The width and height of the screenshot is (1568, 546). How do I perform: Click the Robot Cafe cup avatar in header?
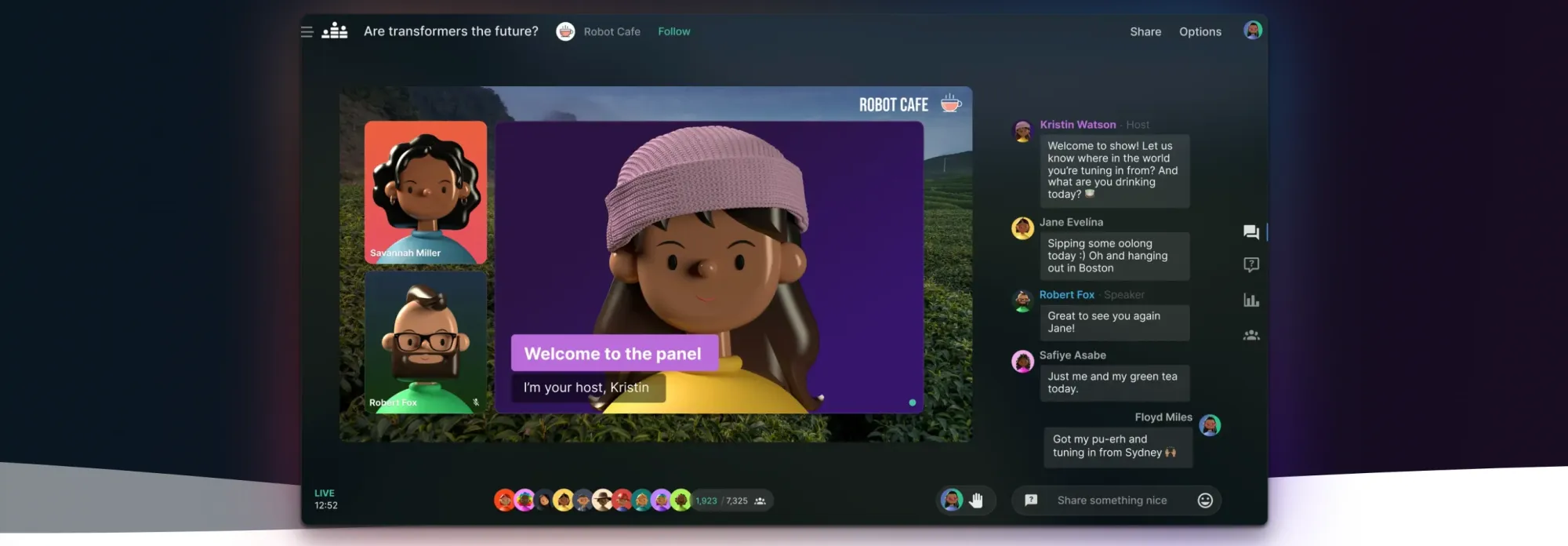(x=565, y=31)
